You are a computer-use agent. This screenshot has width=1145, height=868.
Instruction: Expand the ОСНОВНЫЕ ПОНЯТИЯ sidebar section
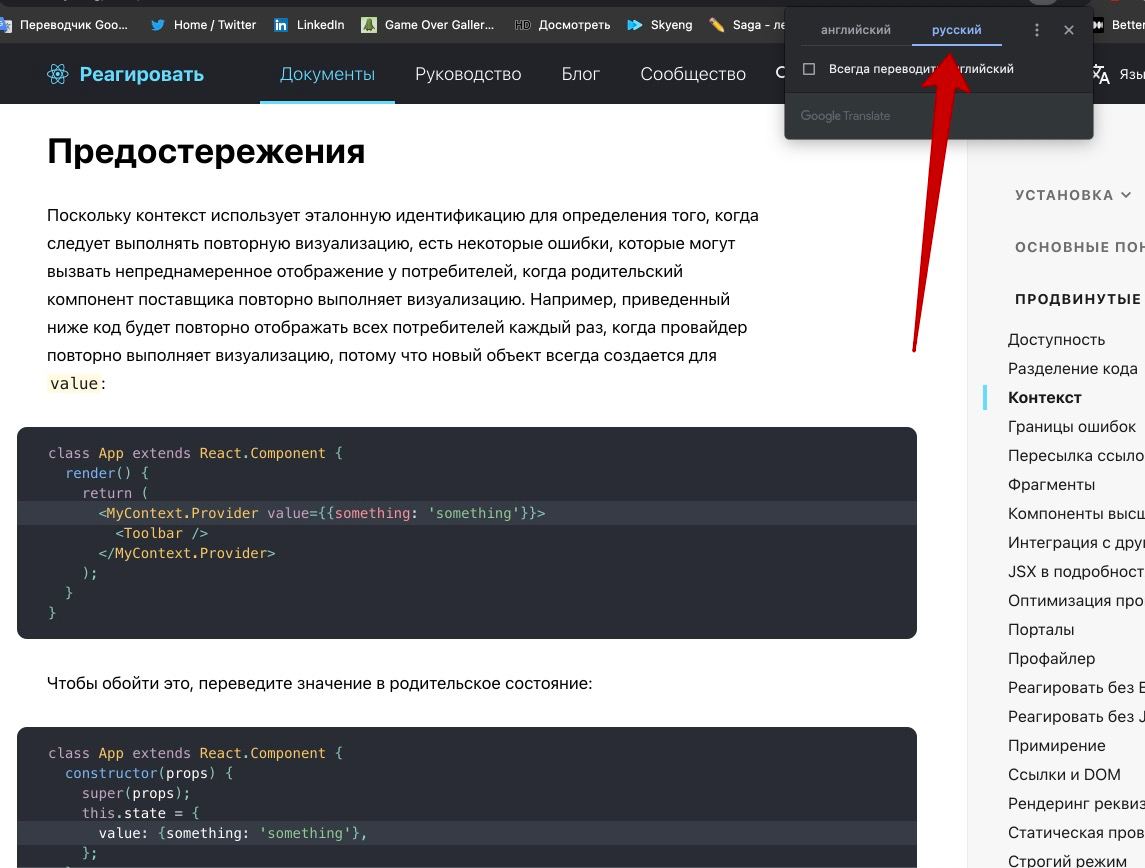[x=1079, y=247]
